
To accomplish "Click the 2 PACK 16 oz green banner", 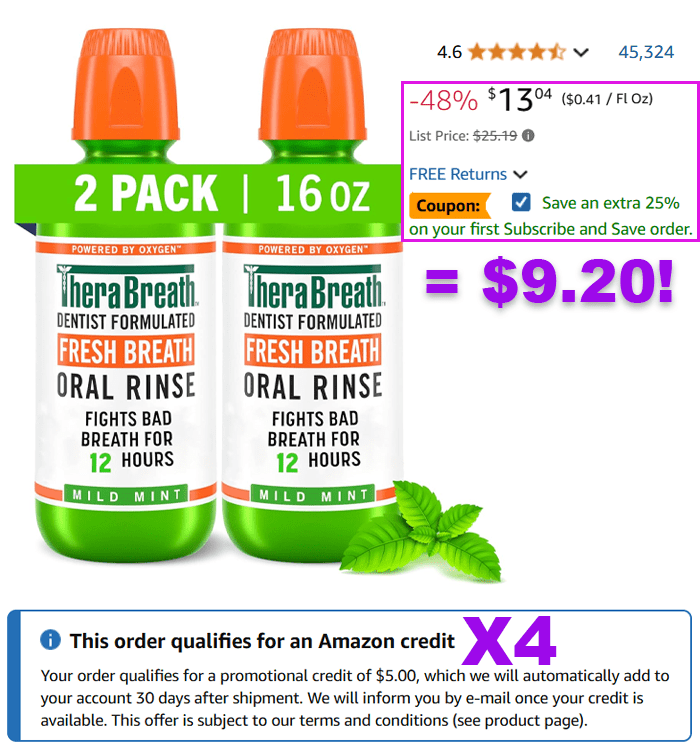I will click(208, 193).
